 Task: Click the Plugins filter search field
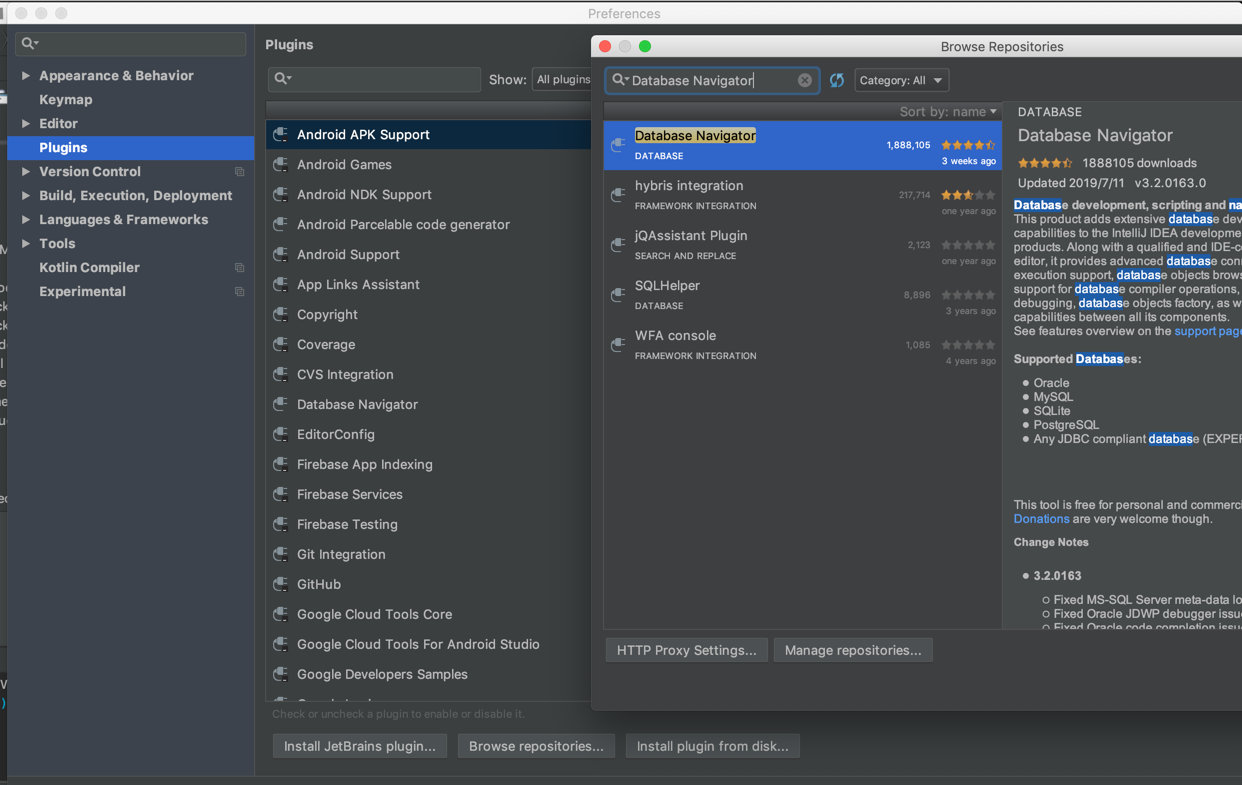point(374,80)
